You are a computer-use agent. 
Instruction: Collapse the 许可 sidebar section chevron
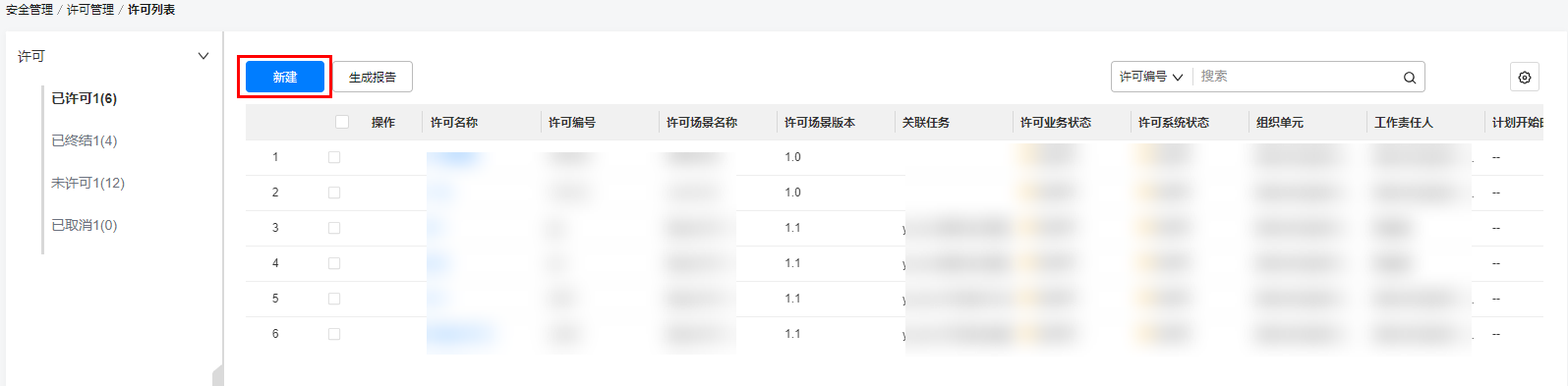203,56
